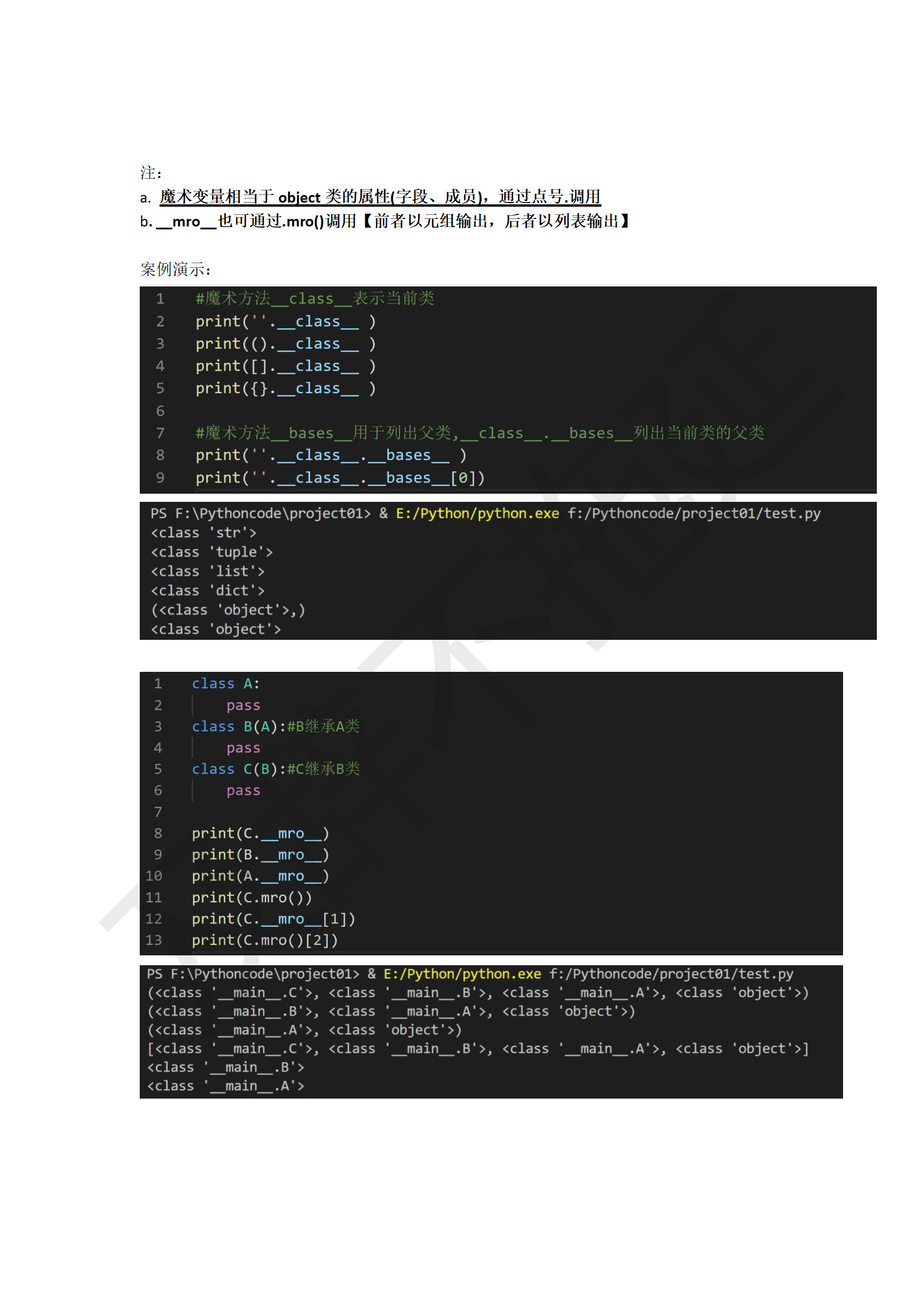Click the last output line <class 'object'> in first terminal

tap(215, 629)
